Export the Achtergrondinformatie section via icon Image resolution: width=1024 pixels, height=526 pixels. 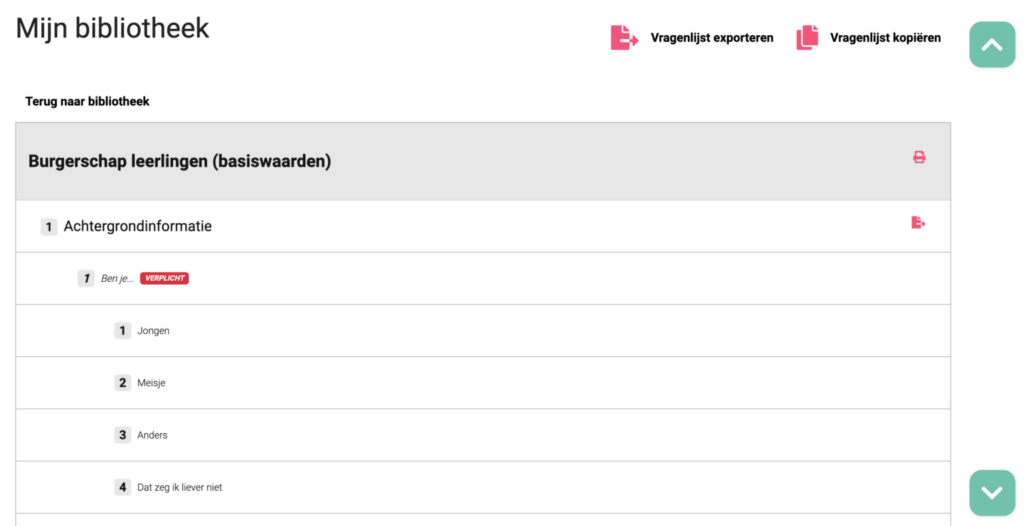(918, 222)
